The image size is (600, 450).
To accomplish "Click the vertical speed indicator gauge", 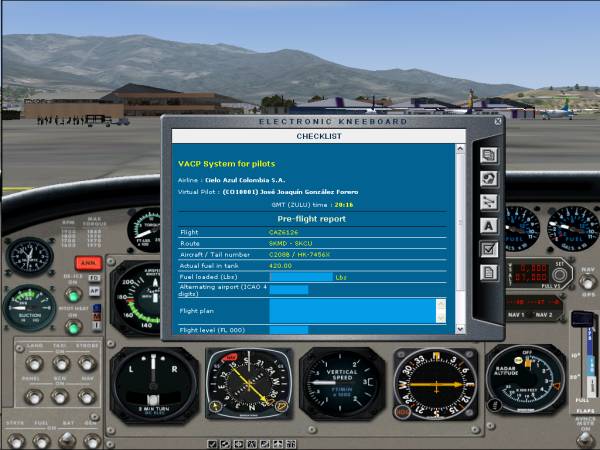I will (x=342, y=384).
